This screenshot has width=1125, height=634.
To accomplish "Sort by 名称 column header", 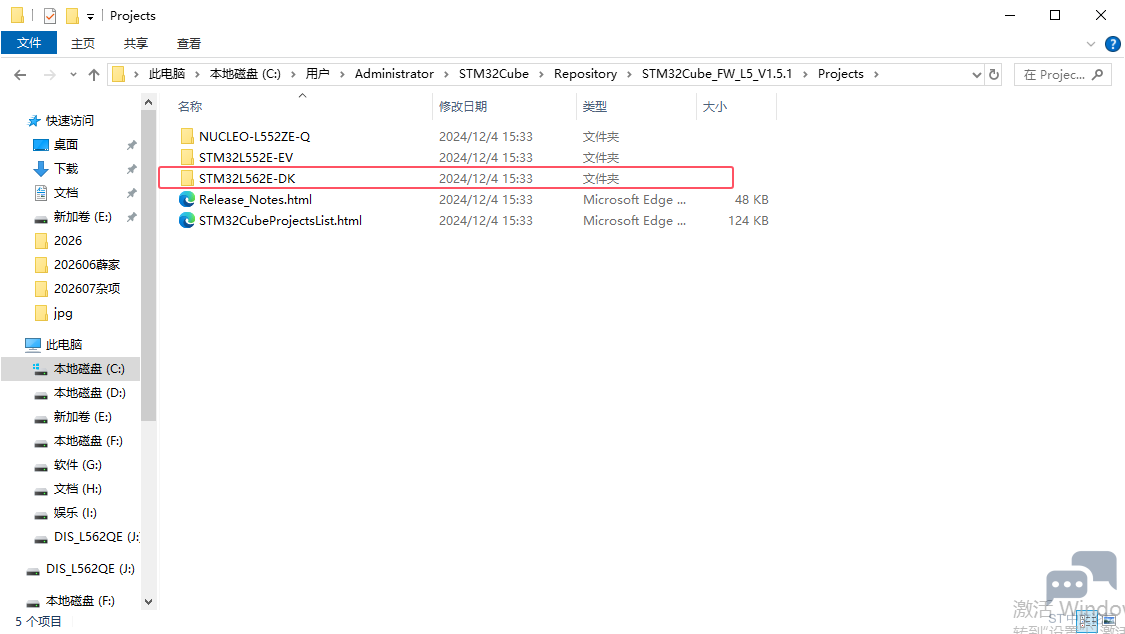I will (190, 107).
